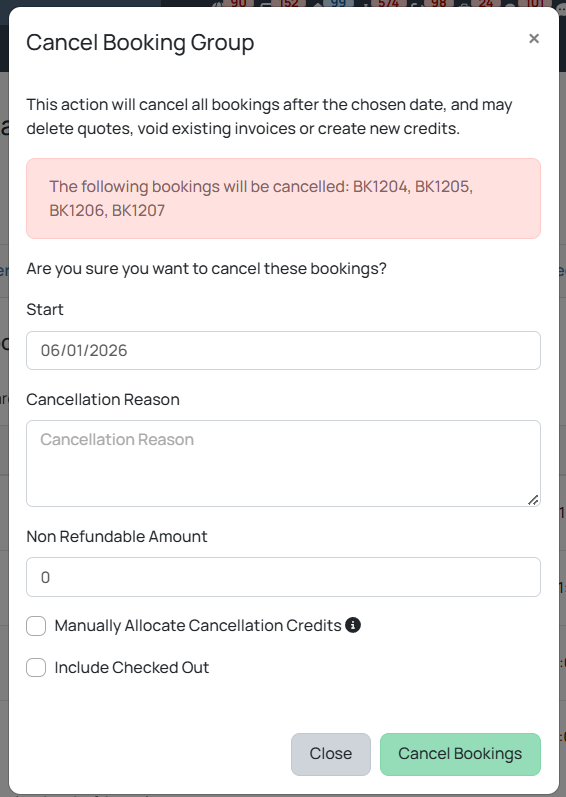
Task: Enable the Manually Allocate Cancellation Credits checkbox
Action: click(x=36, y=626)
